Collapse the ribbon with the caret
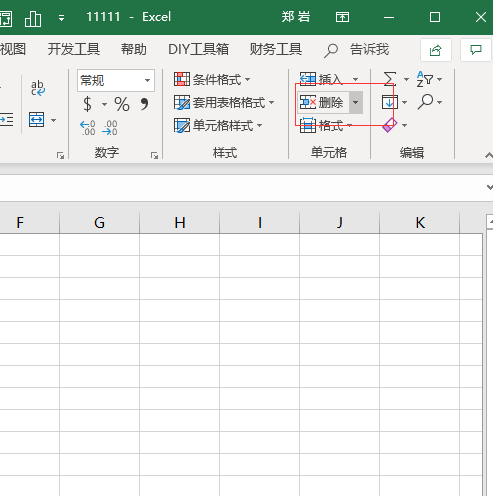The image size is (493, 496). [x=489, y=155]
